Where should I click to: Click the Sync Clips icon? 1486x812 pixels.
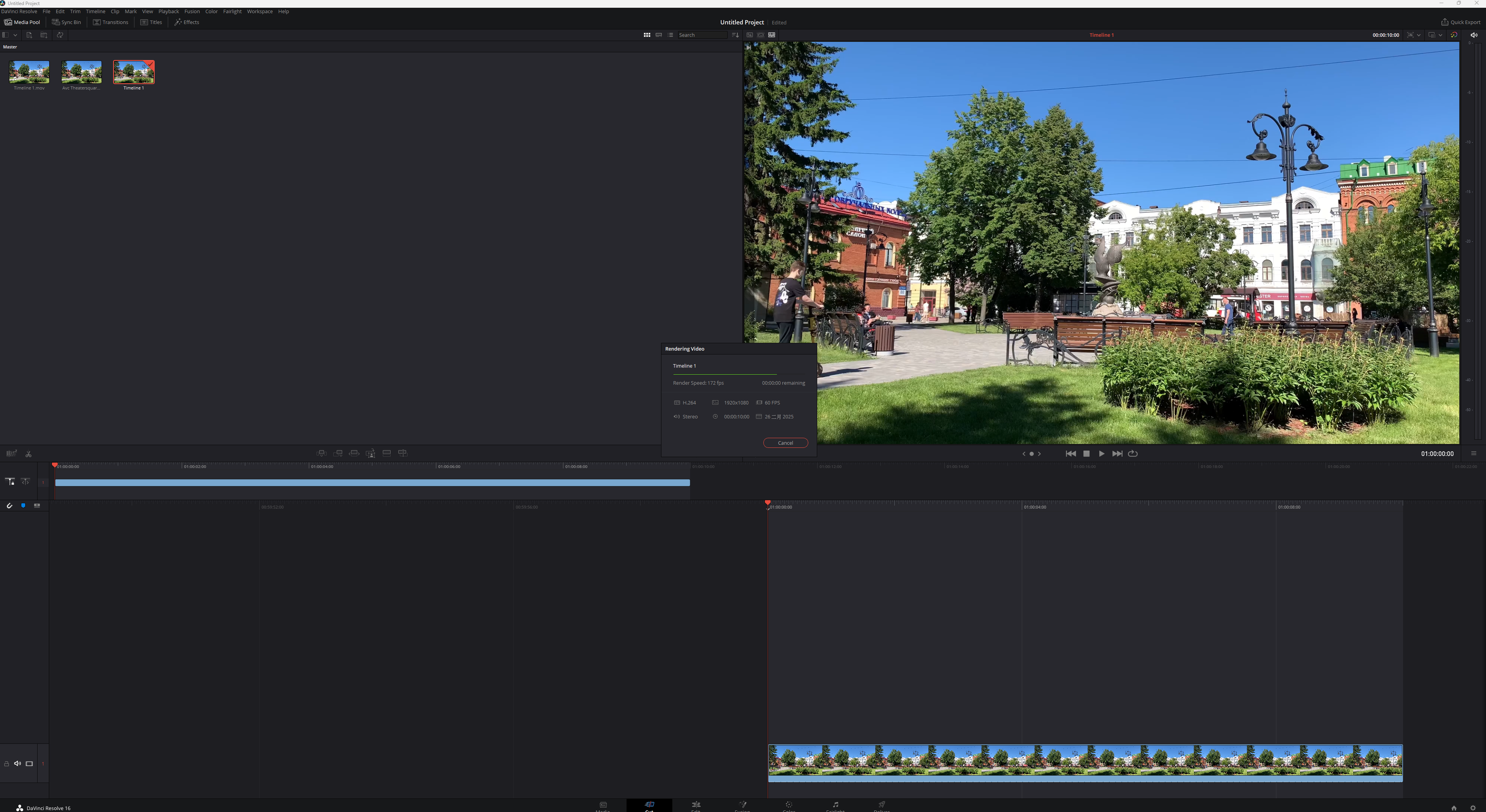[59, 35]
